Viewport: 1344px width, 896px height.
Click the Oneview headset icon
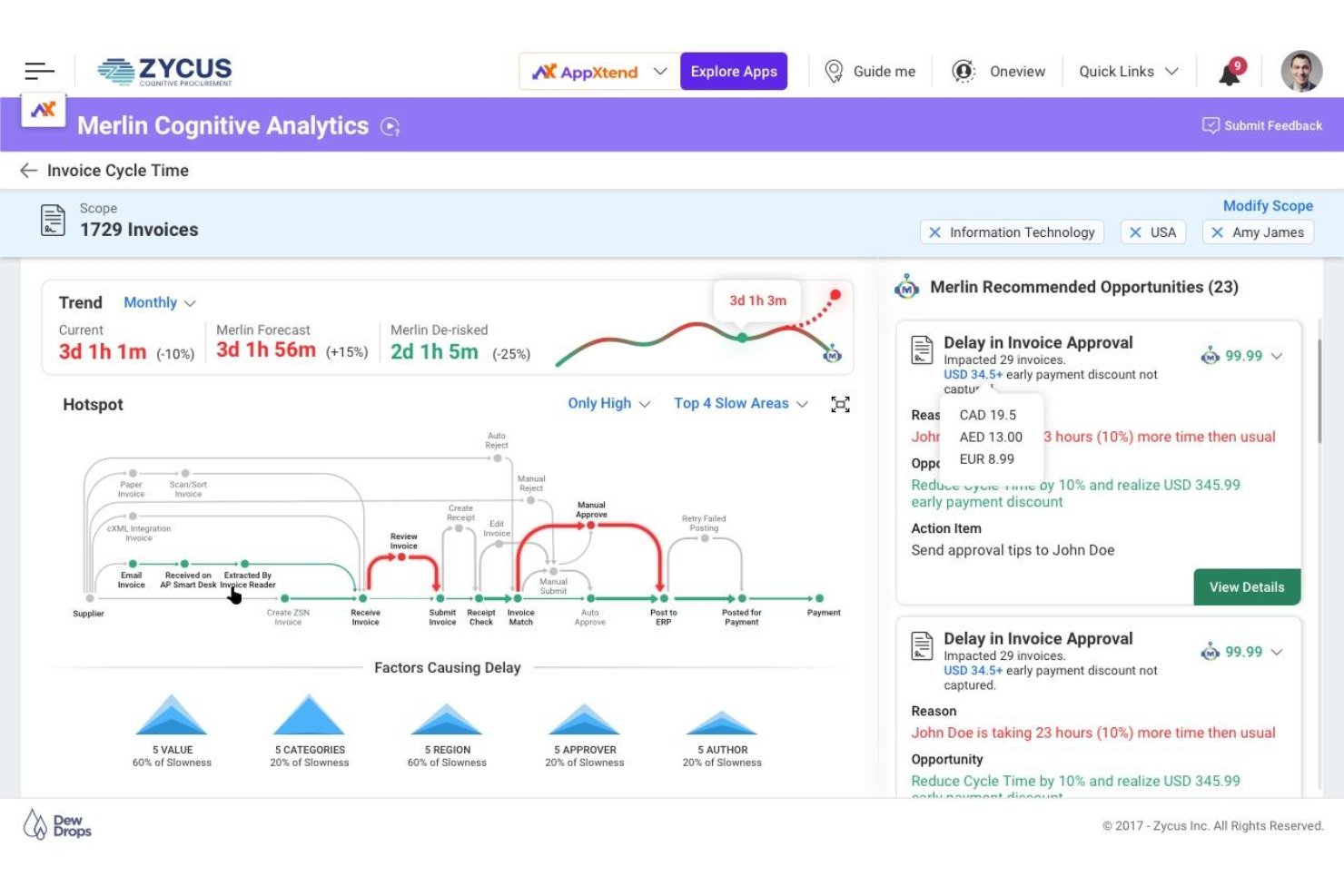tap(964, 72)
